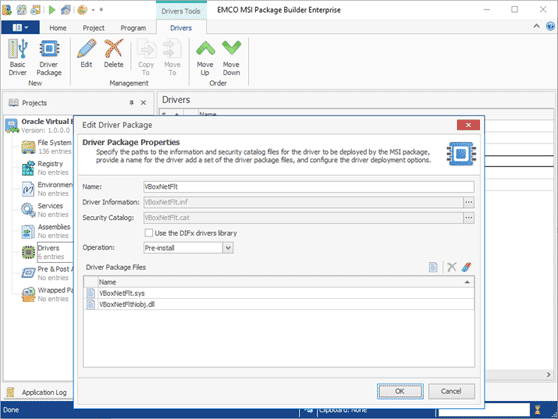This screenshot has width=558, height=419.
Task: Click the Assemblies tree item label
Action: tap(54, 227)
